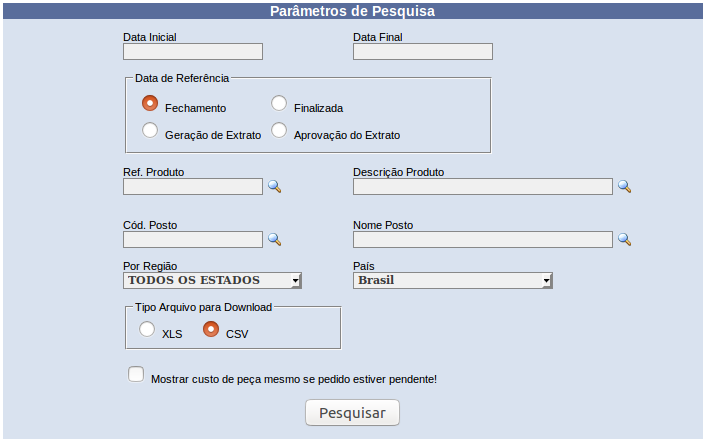Select the Cód. Posto input box
Screen dimensions: 707x442
pos(193,239)
